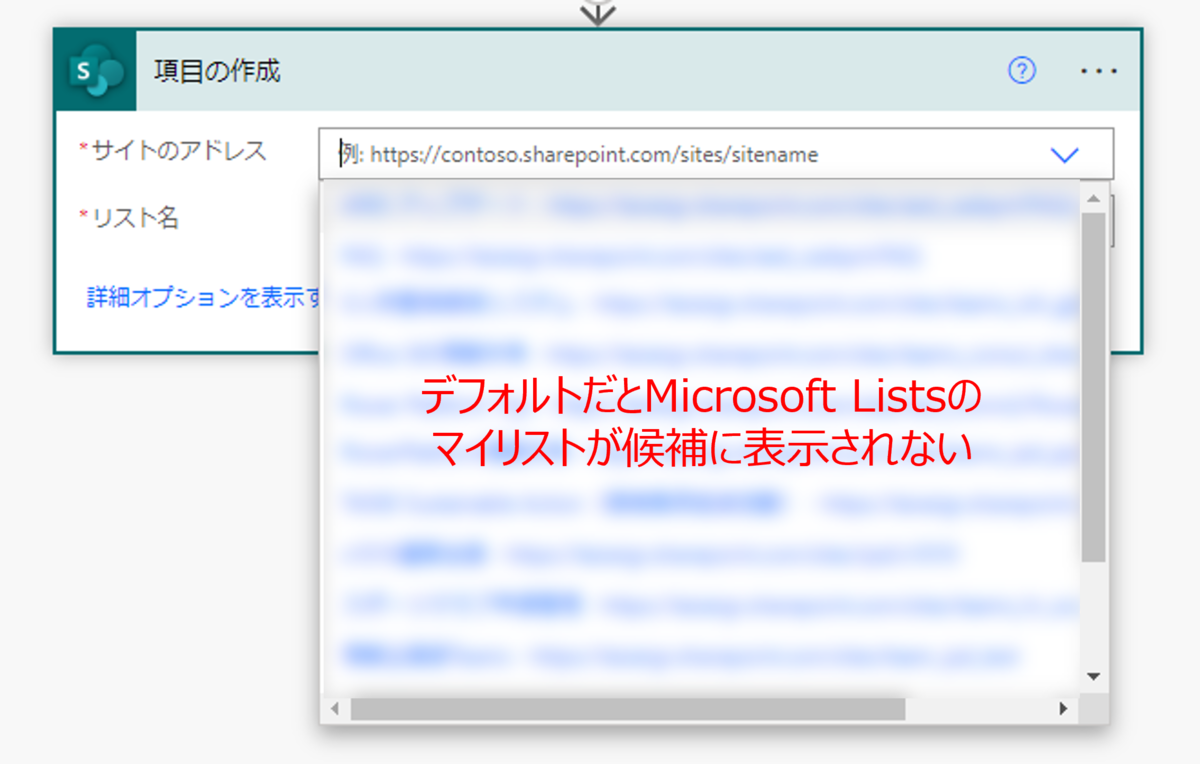Click the horizontal scroll right arrow
The image size is (1200, 764).
(1064, 708)
